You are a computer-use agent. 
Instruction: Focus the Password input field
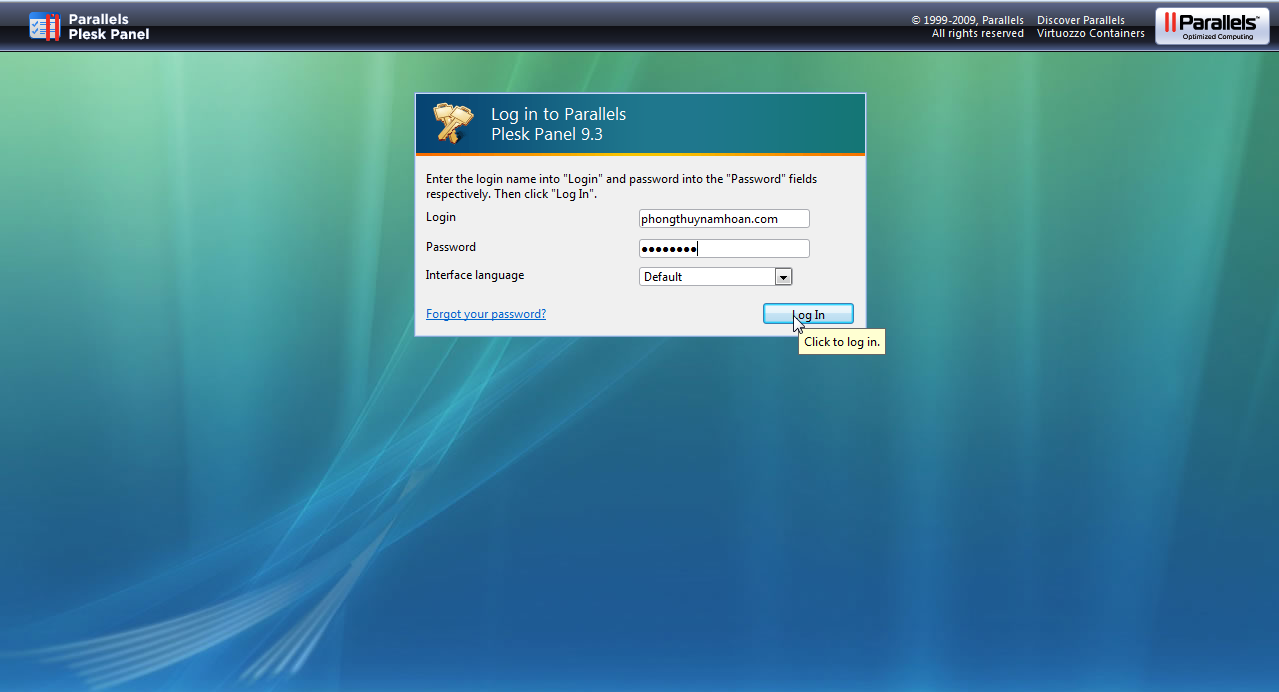click(724, 249)
